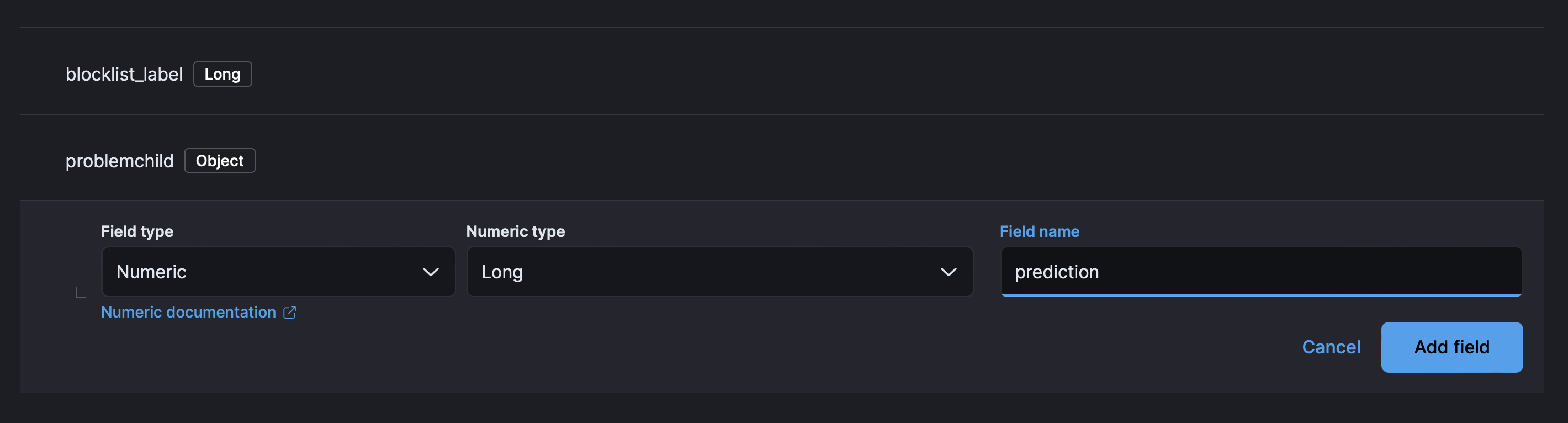Open the Field type dropdown showing Numeric
Viewport: 1568px width, 423px height.
coord(278,272)
